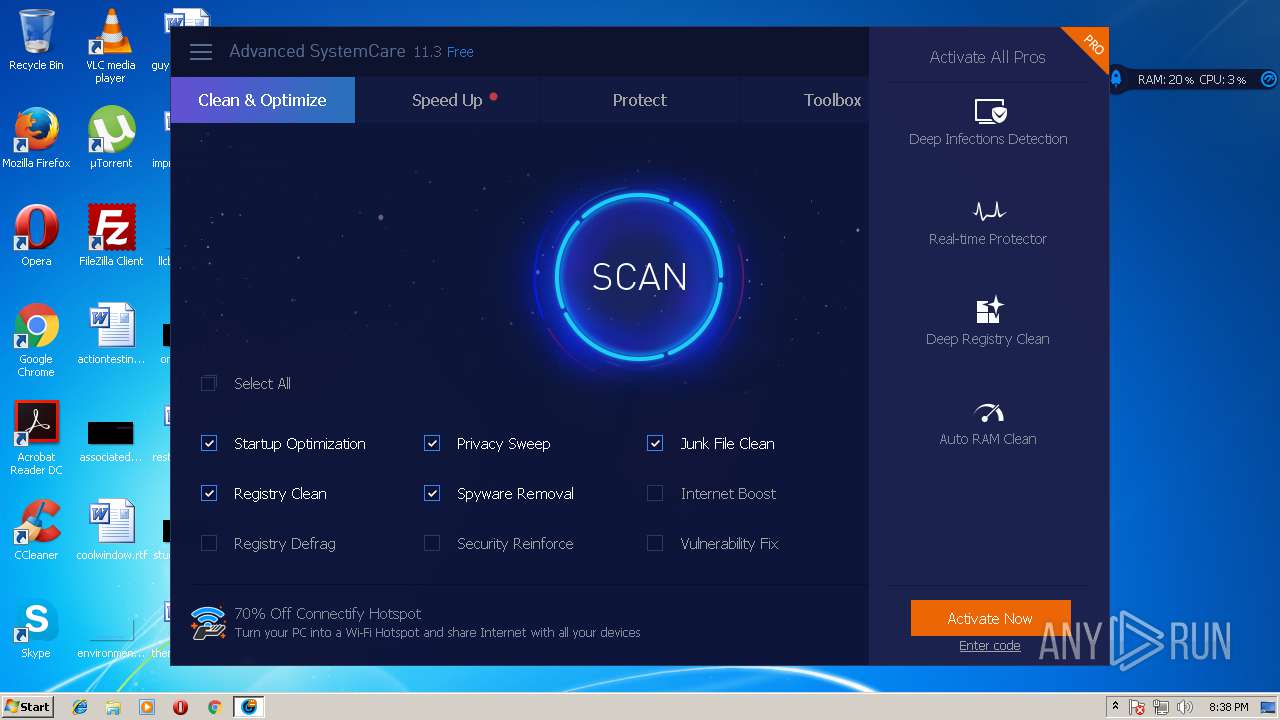Switch to Speed Up tab
The image size is (1280, 720).
click(x=447, y=100)
